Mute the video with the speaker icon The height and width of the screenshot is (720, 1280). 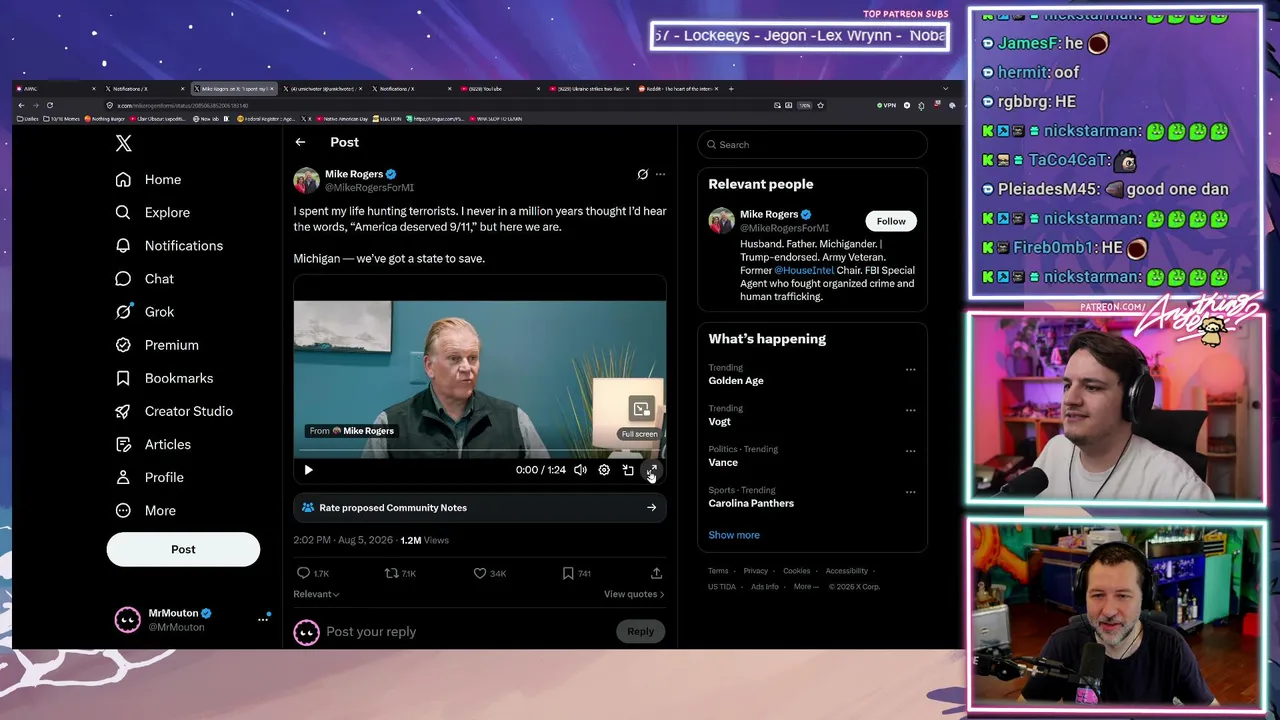(580, 470)
